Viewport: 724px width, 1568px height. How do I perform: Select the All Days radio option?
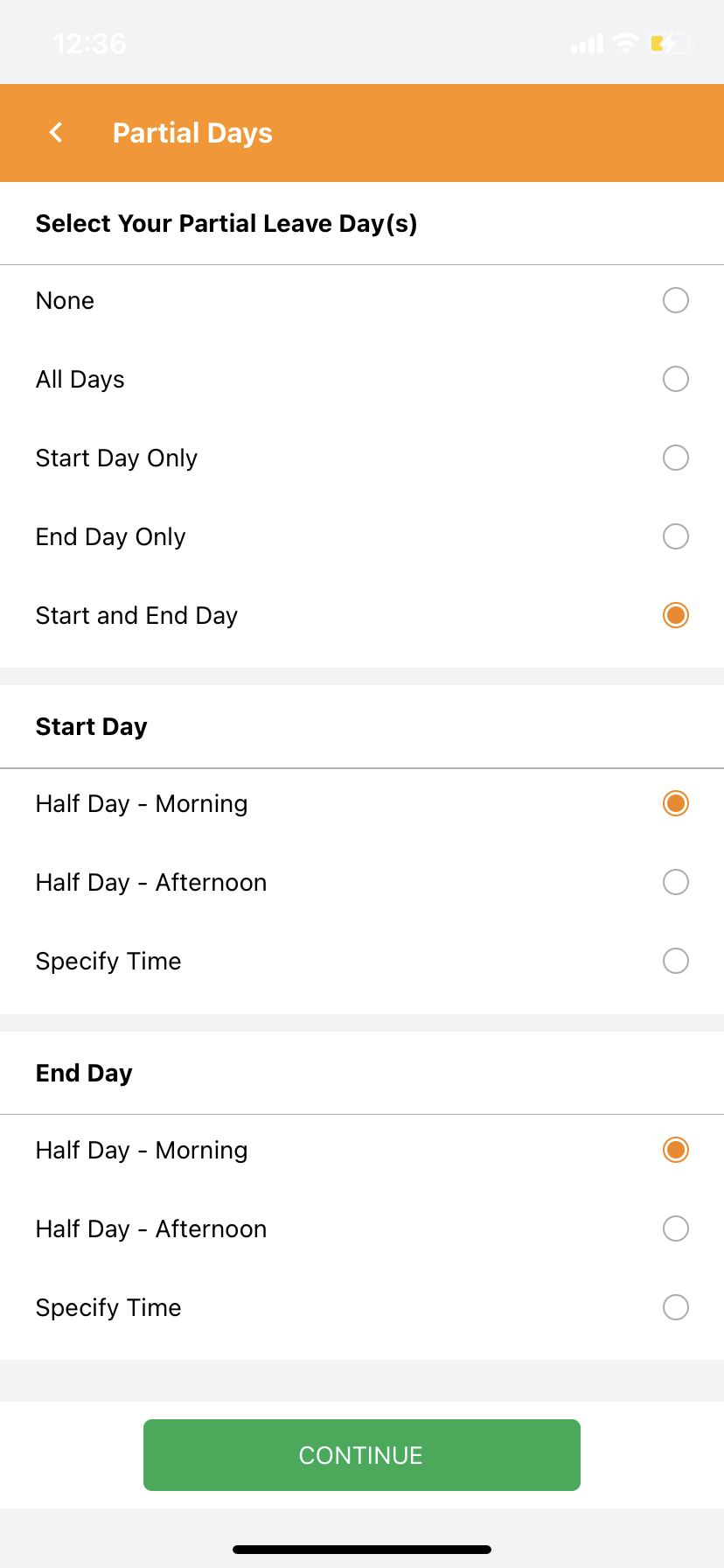click(675, 379)
